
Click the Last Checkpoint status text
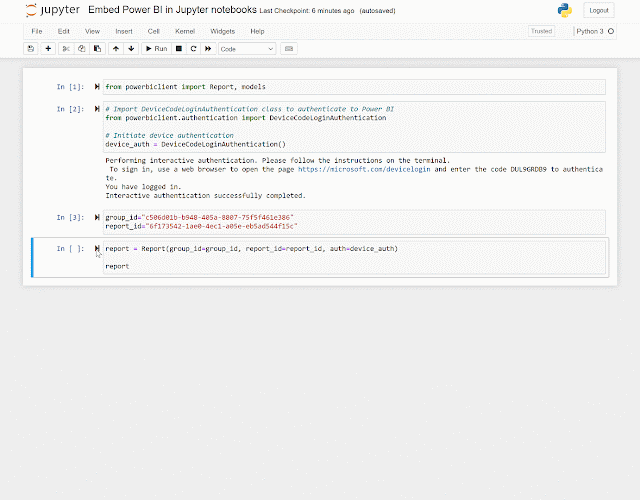tap(307, 11)
